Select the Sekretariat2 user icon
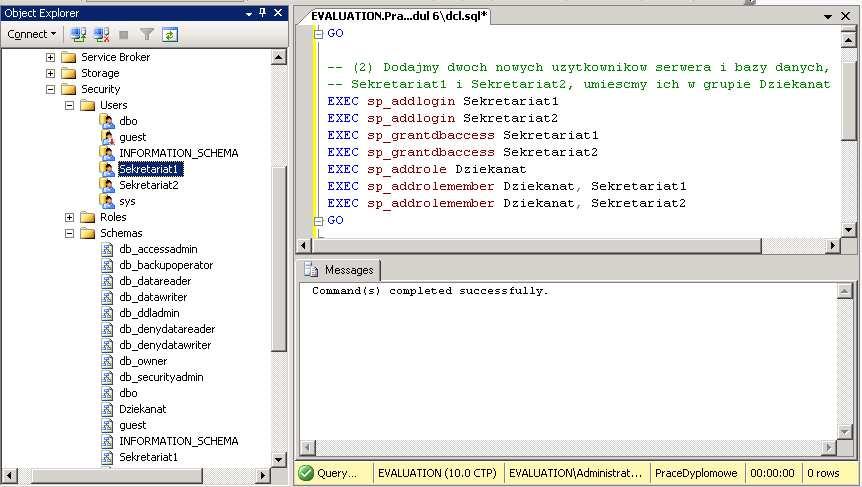Viewport: 862px width, 487px height. (107, 185)
